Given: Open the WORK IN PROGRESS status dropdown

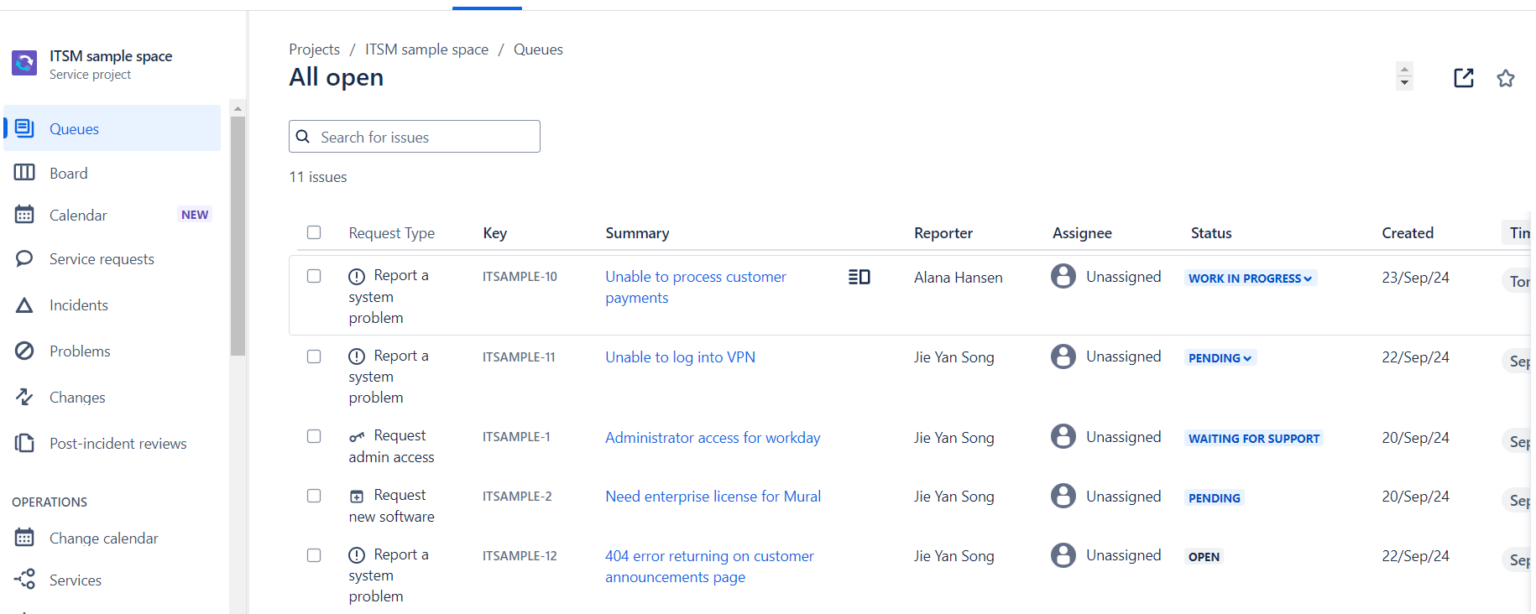Looking at the screenshot, I should click(1249, 278).
